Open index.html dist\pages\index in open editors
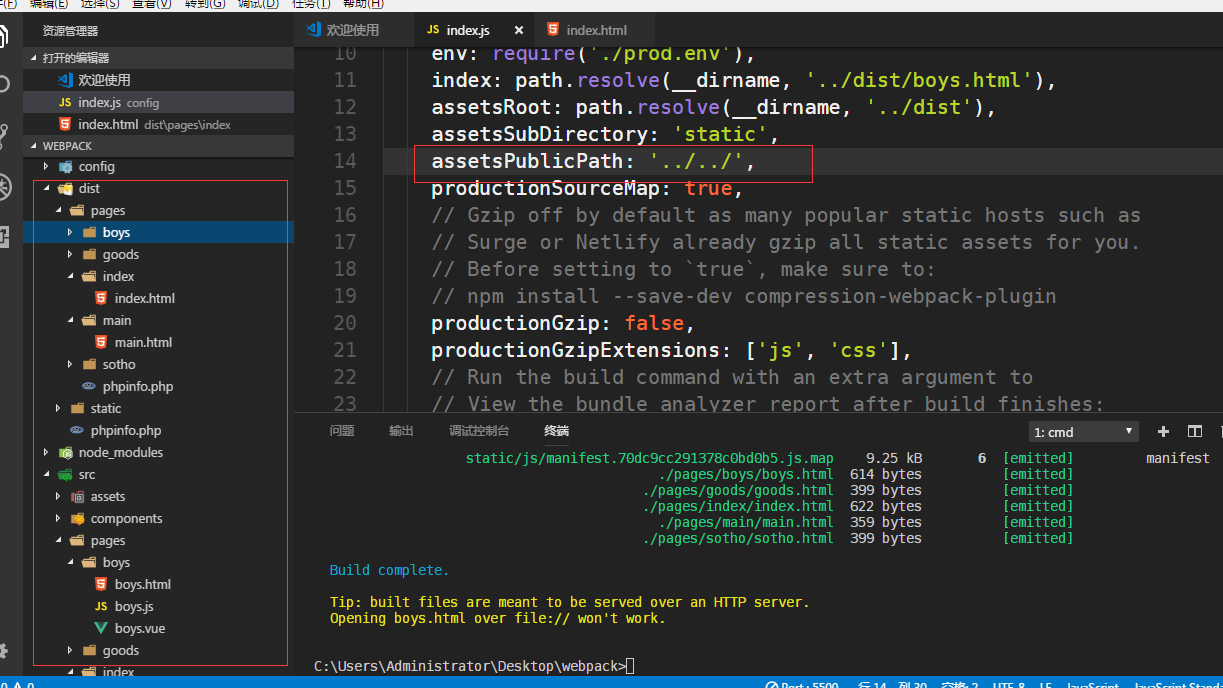1223x688 pixels. coord(158,125)
